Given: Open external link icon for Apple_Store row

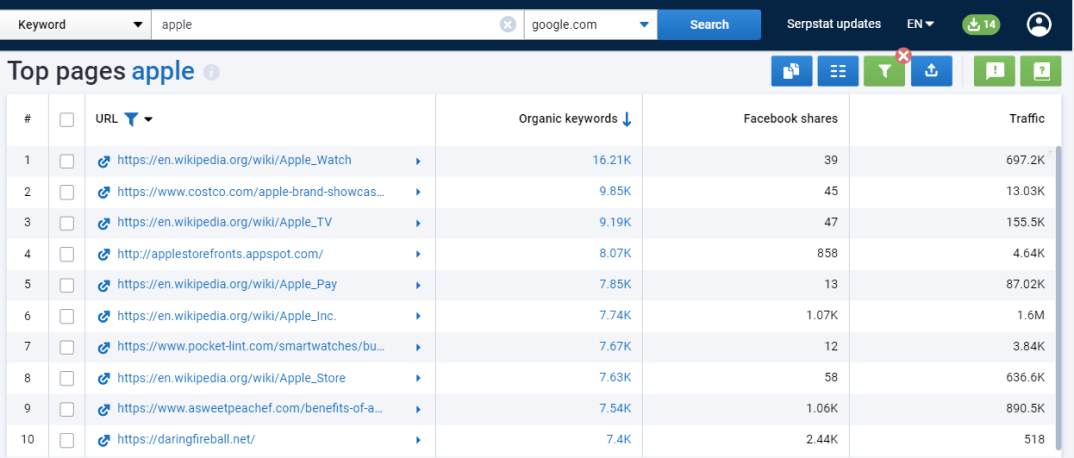Looking at the screenshot, I should 104,379.
